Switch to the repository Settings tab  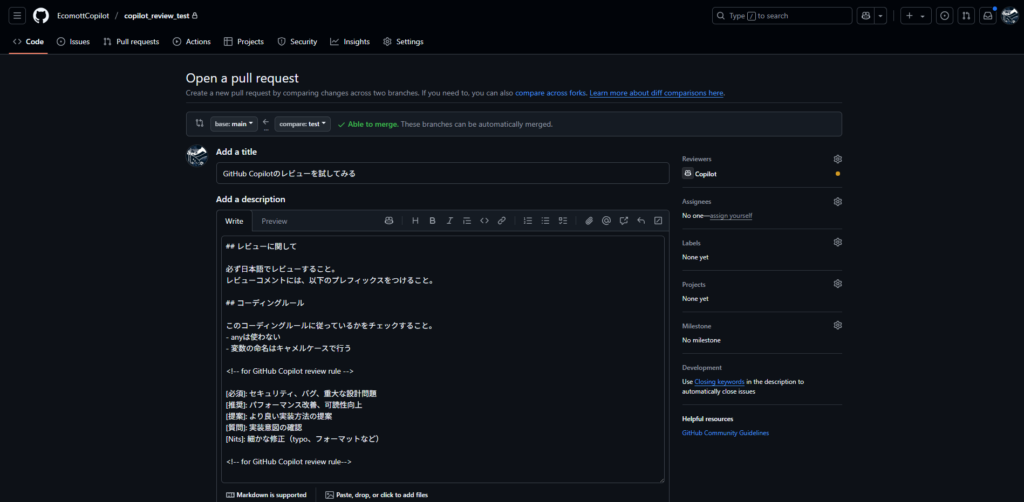[x=403, y=42]
